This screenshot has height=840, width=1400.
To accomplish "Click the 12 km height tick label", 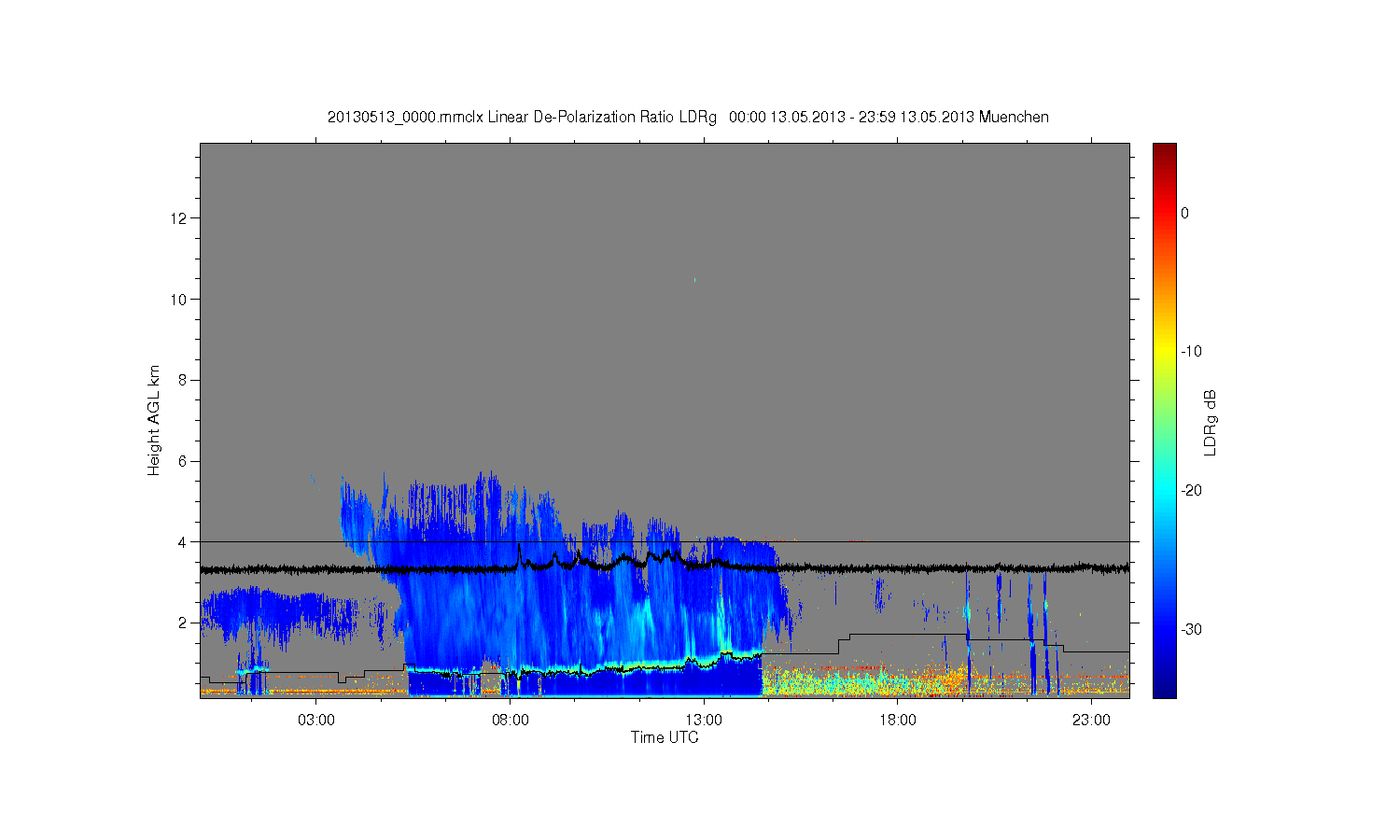I will pos(180,218).
